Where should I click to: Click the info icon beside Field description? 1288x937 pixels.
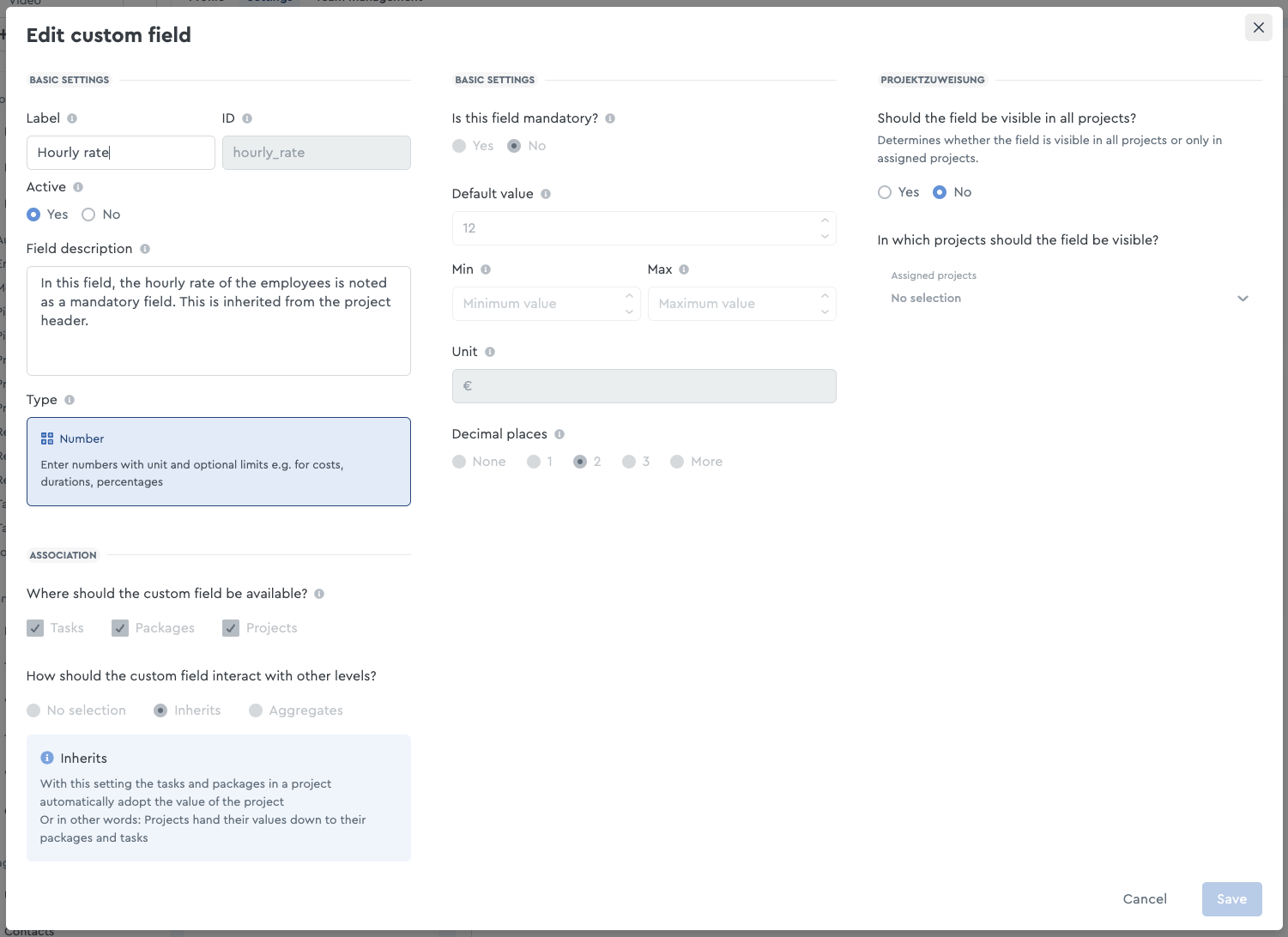click(145, 249)
